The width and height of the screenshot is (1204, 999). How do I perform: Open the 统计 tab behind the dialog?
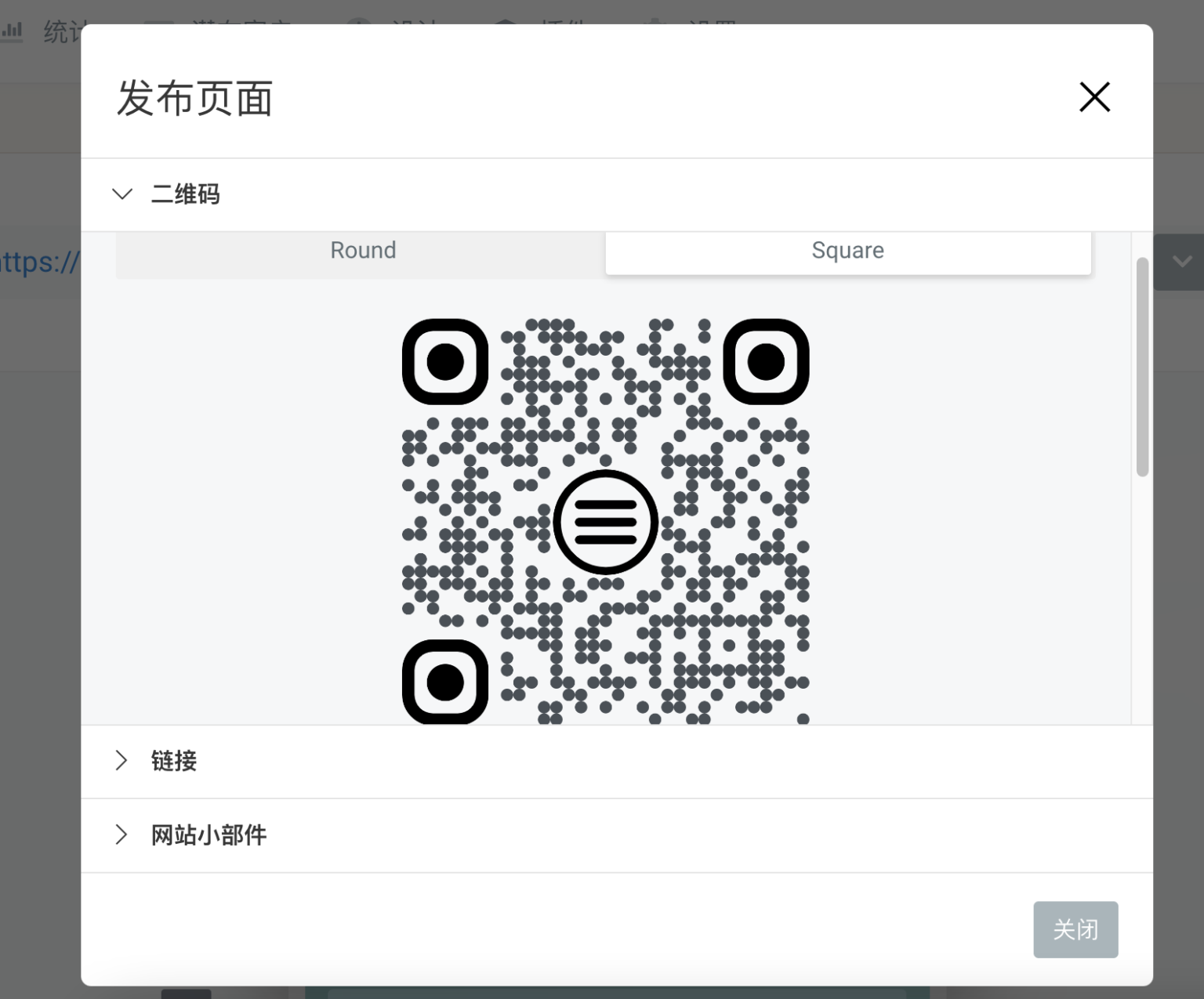pos(61,31)
